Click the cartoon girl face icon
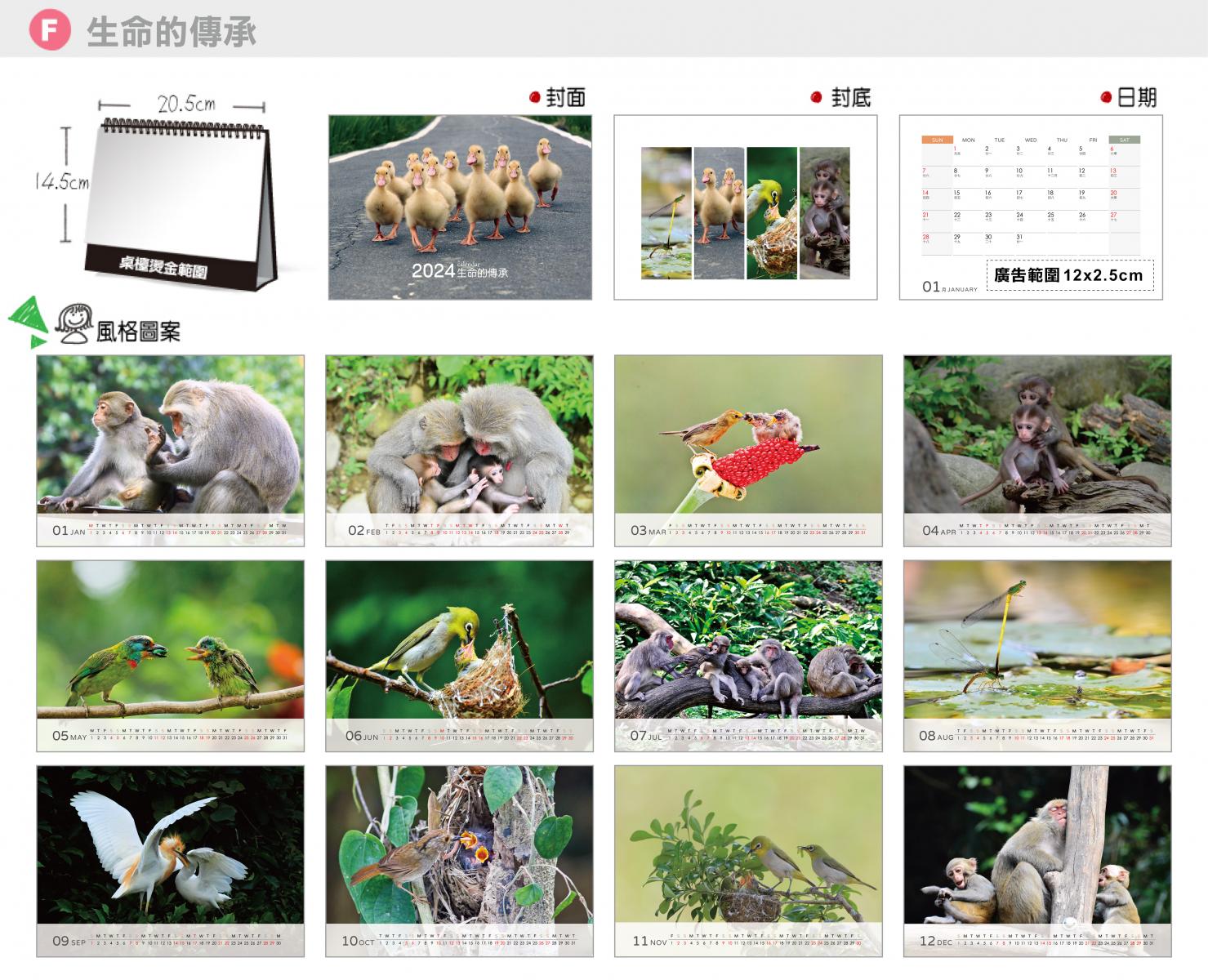 click(x=74, y=323)
